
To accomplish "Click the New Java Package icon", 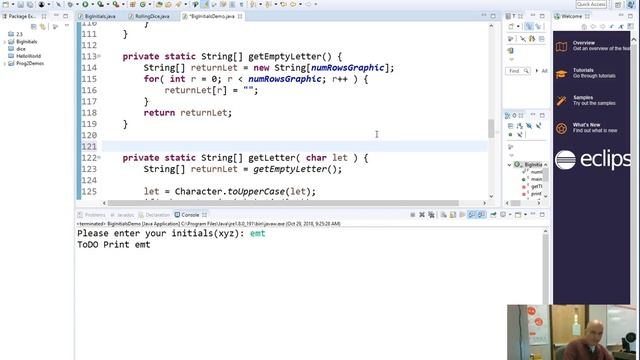I will [x=133, y=4].
